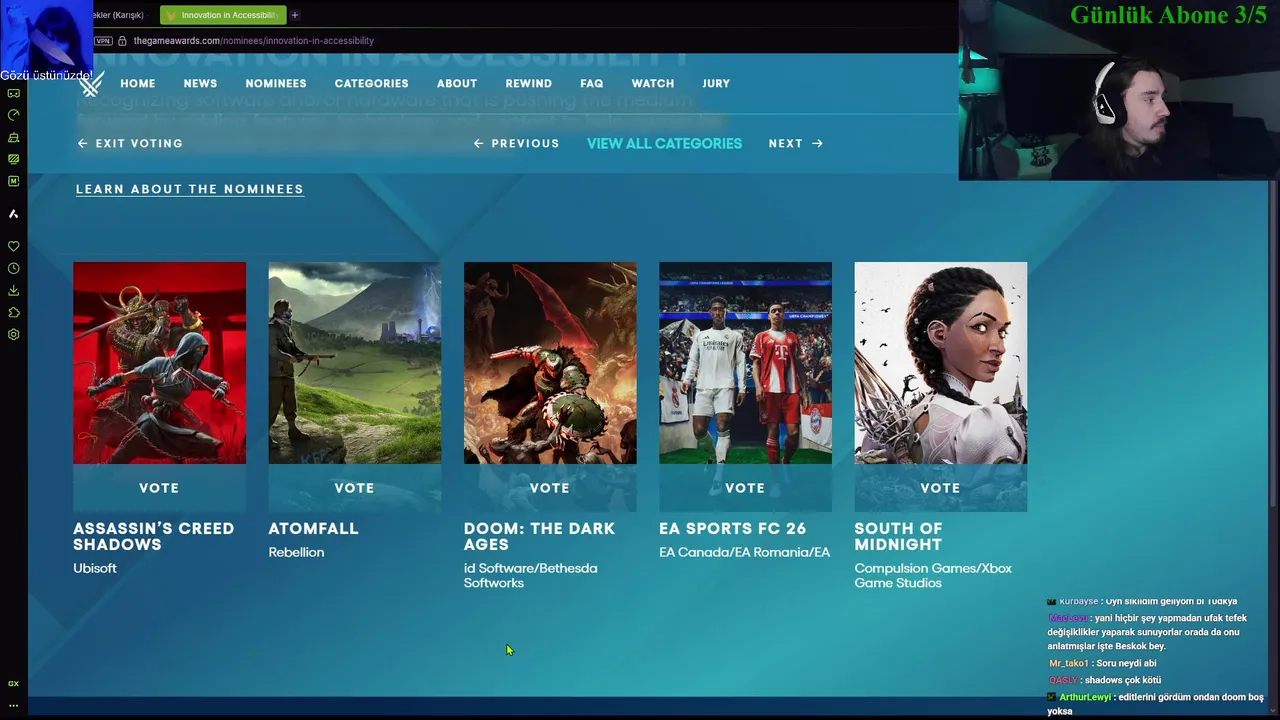Click EXIT VOTING link
1280x720 pixels.
130,144
